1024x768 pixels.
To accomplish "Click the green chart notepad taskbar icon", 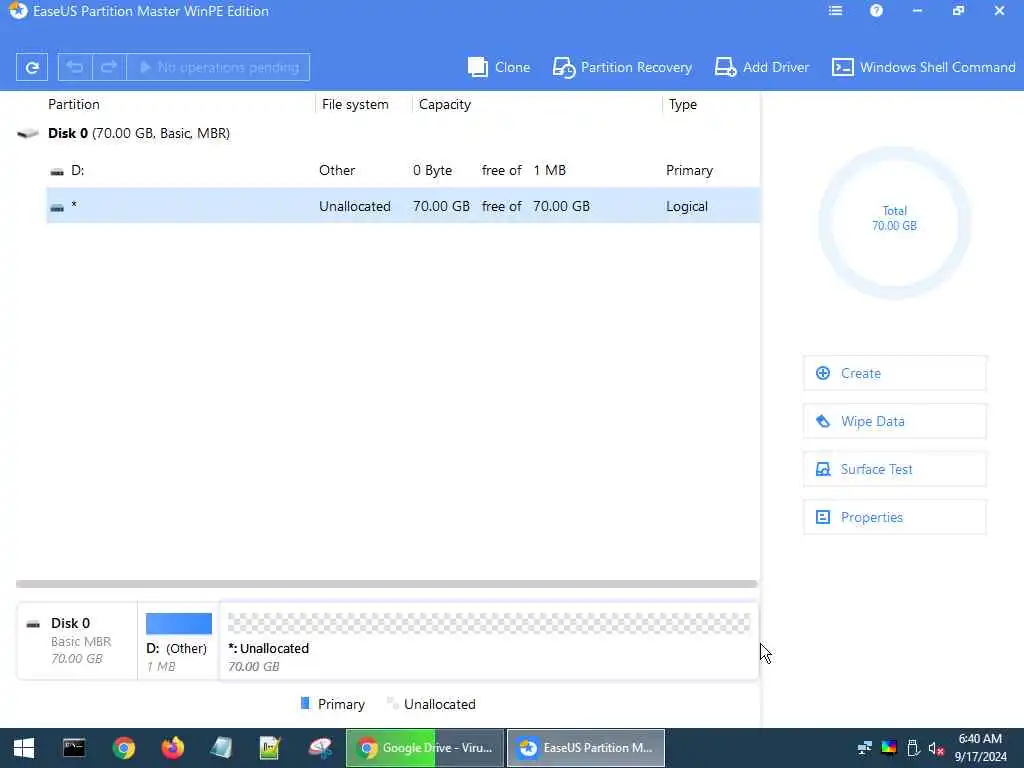I will point(270,748).
